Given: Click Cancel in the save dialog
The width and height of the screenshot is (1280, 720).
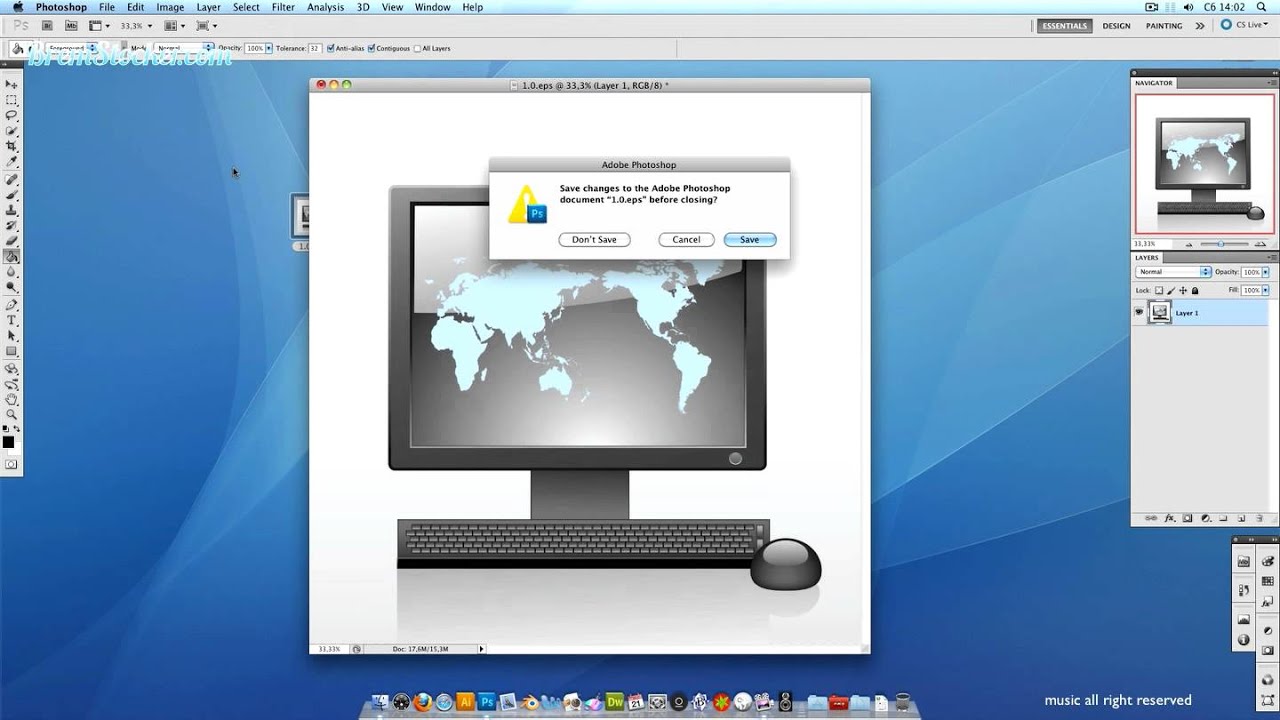Looking at the screenshot, I should (x=686, y=240).
